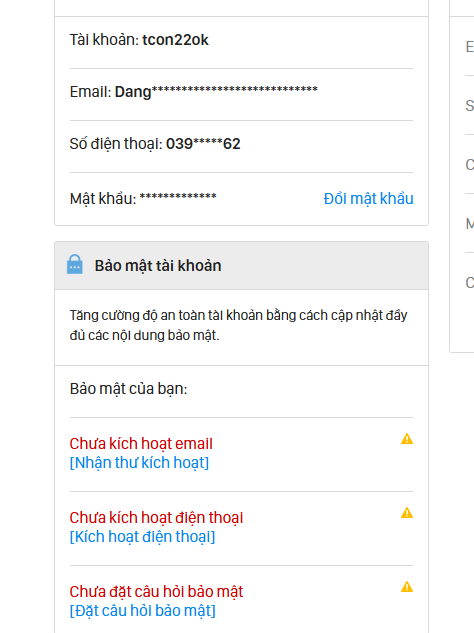Click the warning triangle next to Chưa đặt câu hỏi bảo mật
474x633 pixels.
click(407, 587)
